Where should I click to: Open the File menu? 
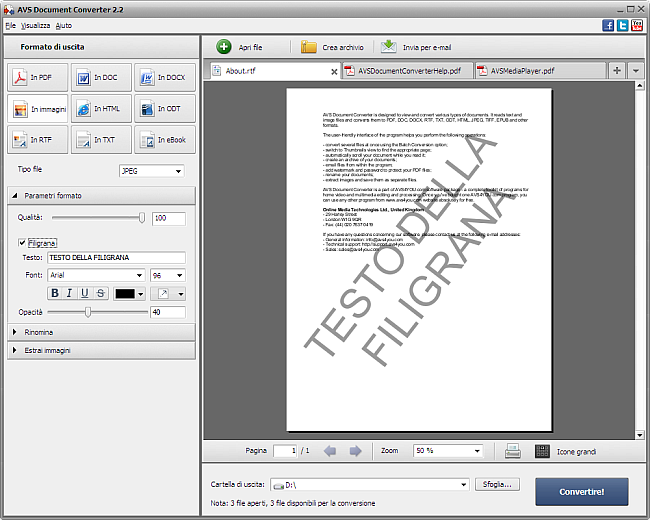[10, 25]
